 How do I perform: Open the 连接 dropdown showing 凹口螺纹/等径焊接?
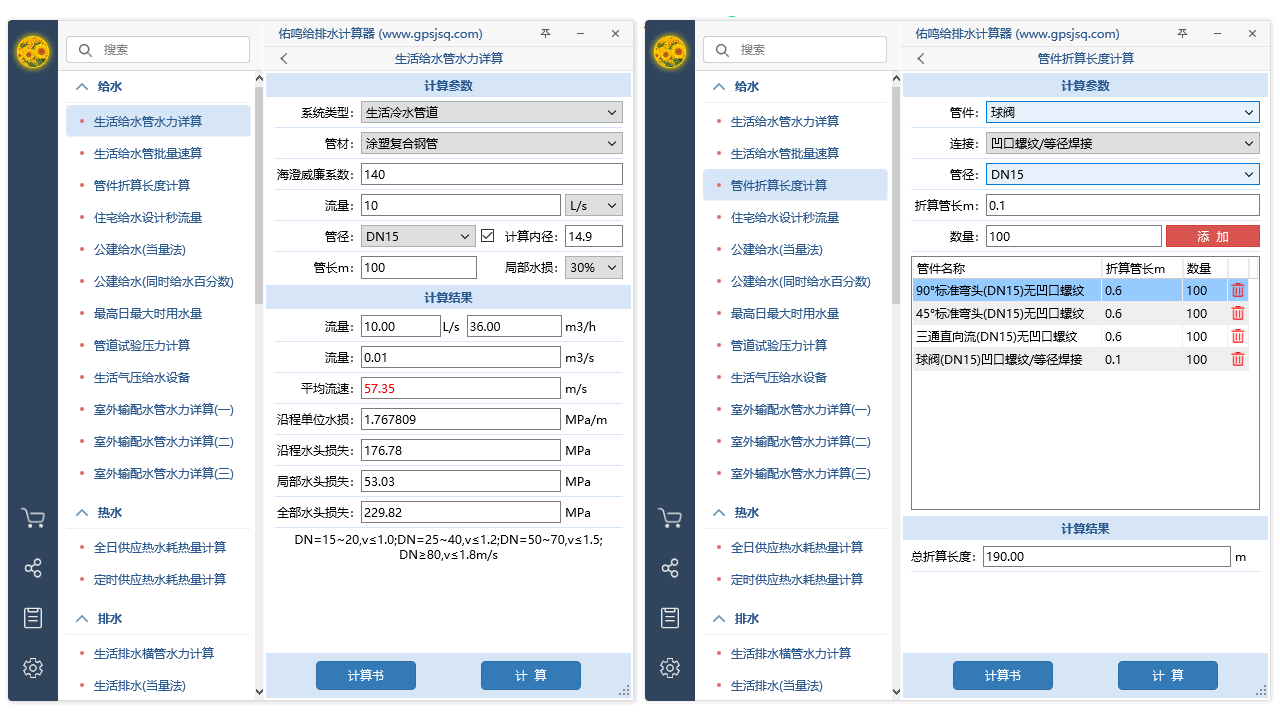[1122, 143]
